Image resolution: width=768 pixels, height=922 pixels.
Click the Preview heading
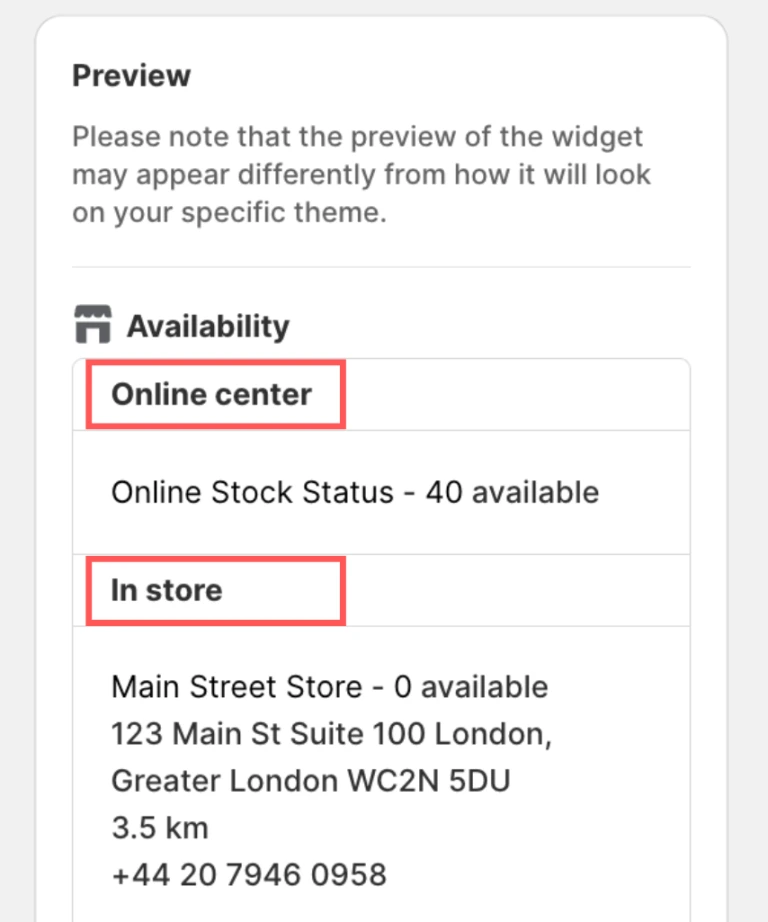(131, 75)
